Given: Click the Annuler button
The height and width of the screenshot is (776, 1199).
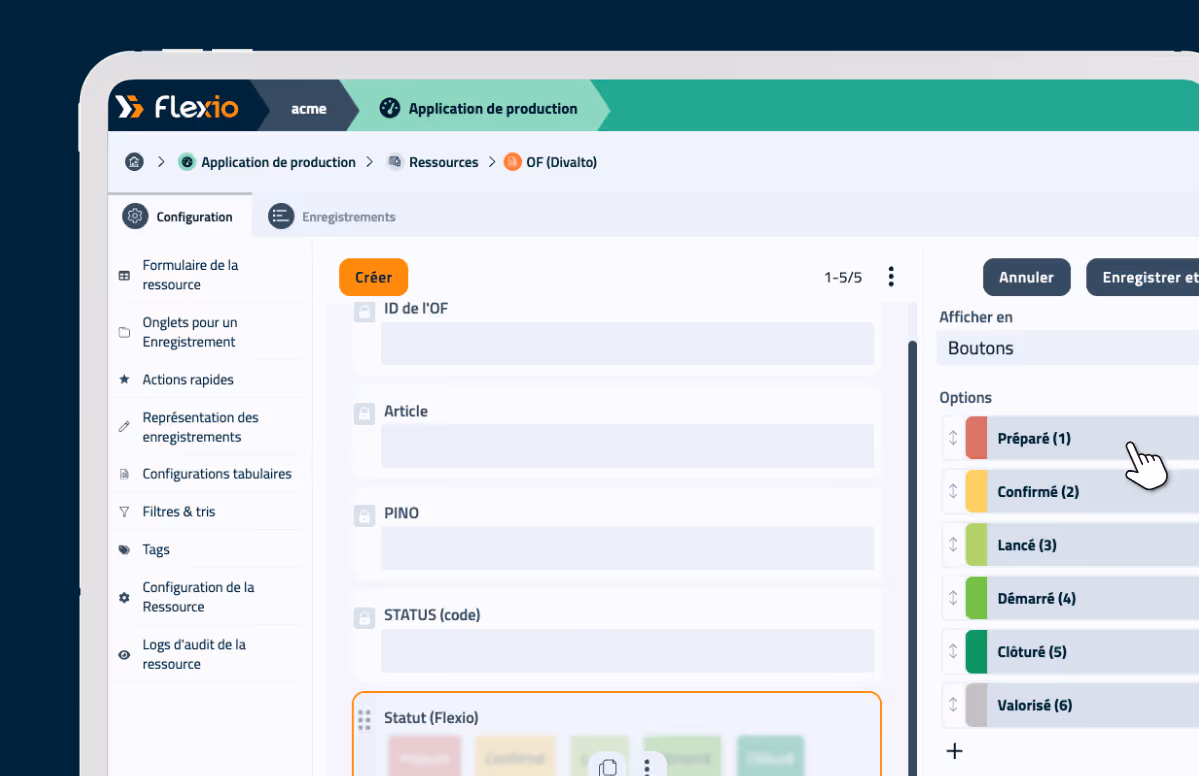Looking at the screenshot, I should click(1026, 278).
